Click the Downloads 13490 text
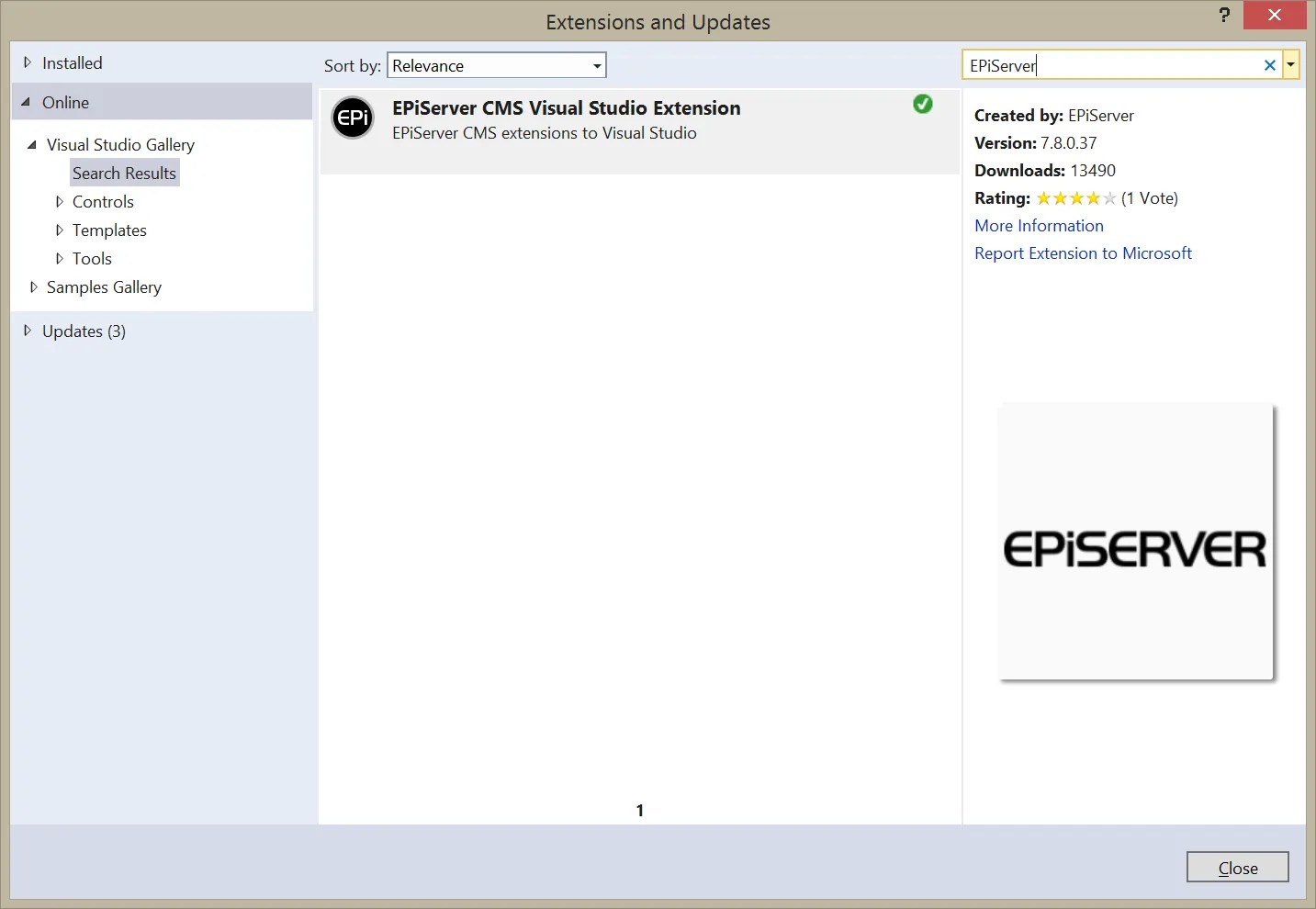Viewport: 1316px width, 909px height. pyautogui.click(x=1045, y=170)
